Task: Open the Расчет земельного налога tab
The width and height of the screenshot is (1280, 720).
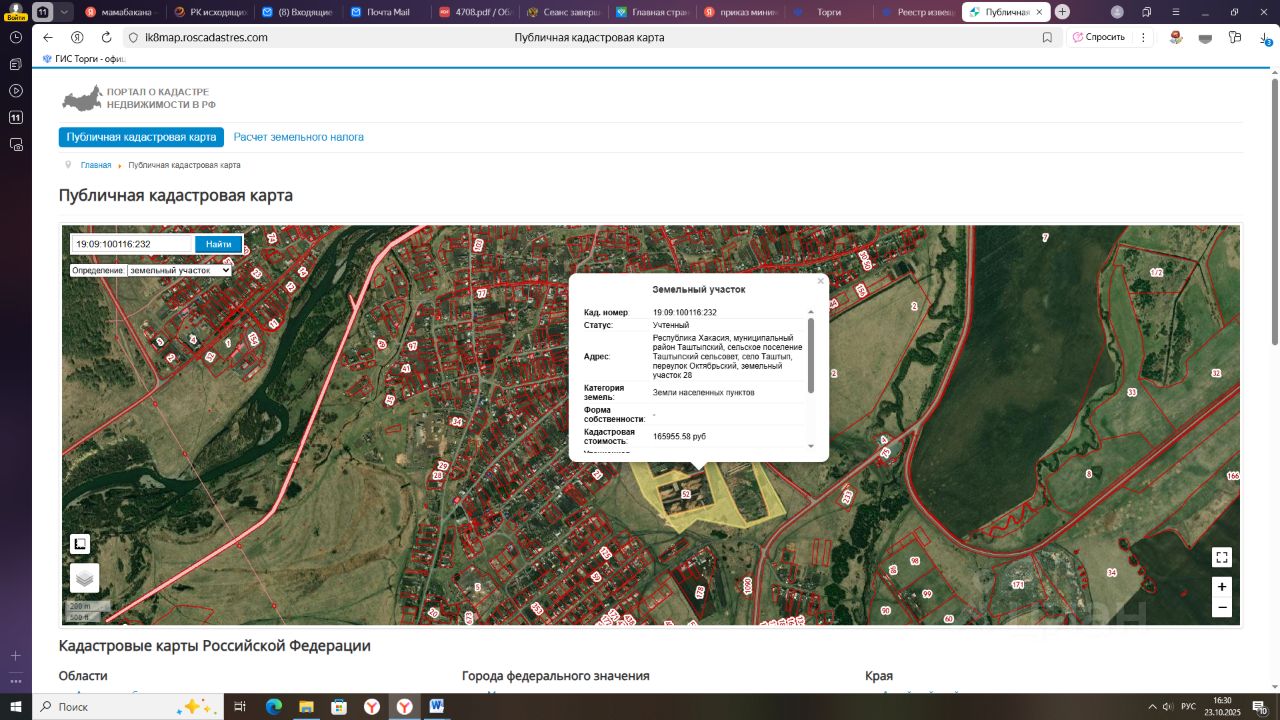Action: click(x=298, y=137)
